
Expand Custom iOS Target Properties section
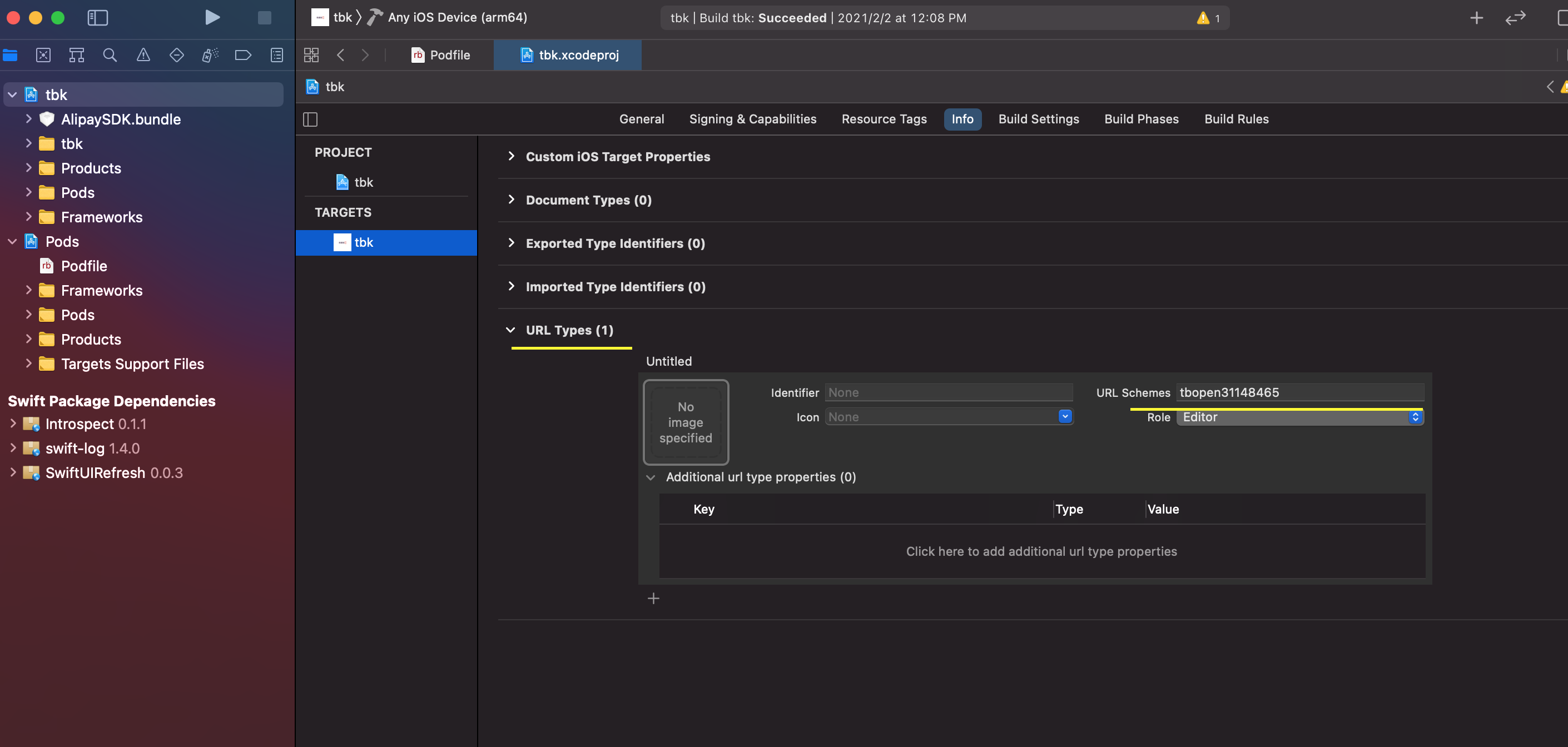pyautogui.click(x=512, y=156)
